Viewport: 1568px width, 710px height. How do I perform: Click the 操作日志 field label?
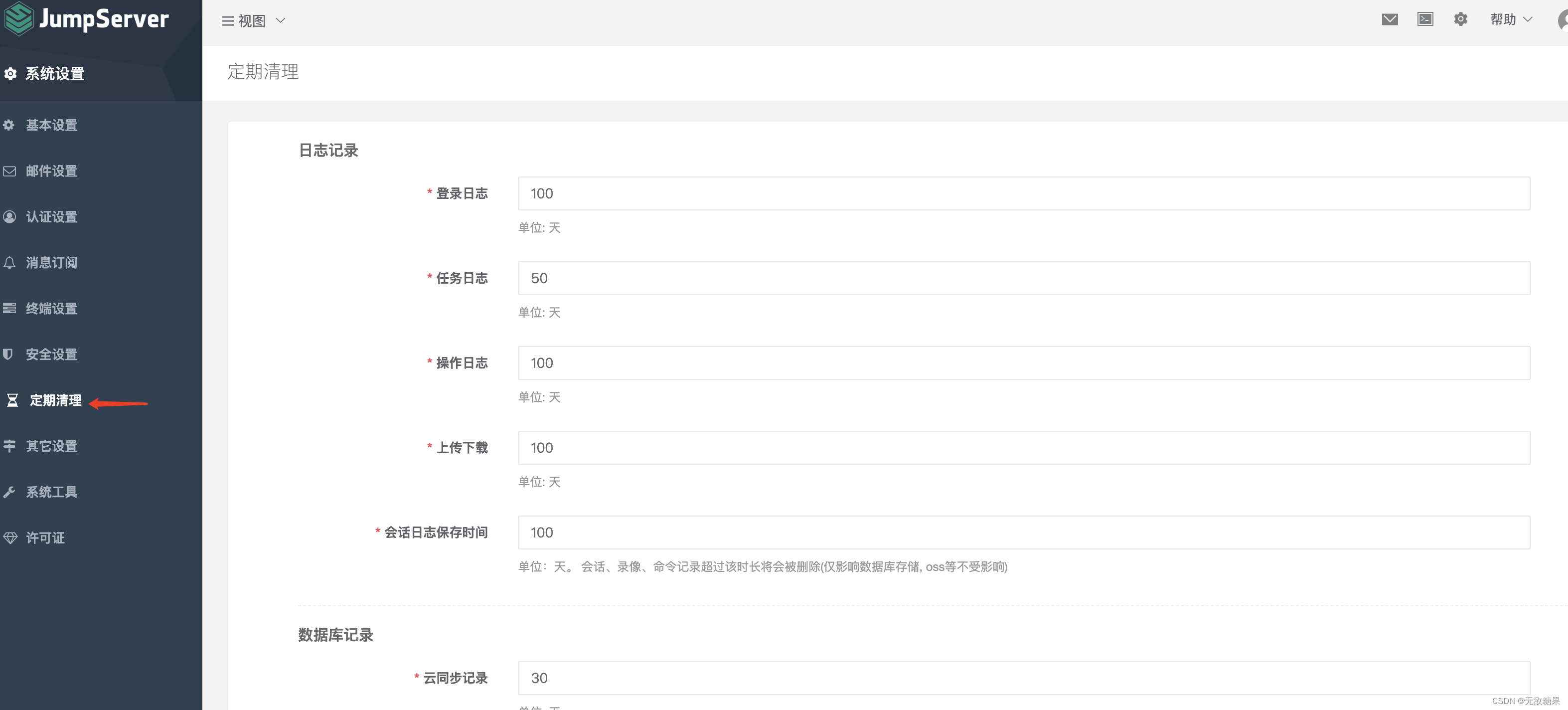[x=462, y=363]
